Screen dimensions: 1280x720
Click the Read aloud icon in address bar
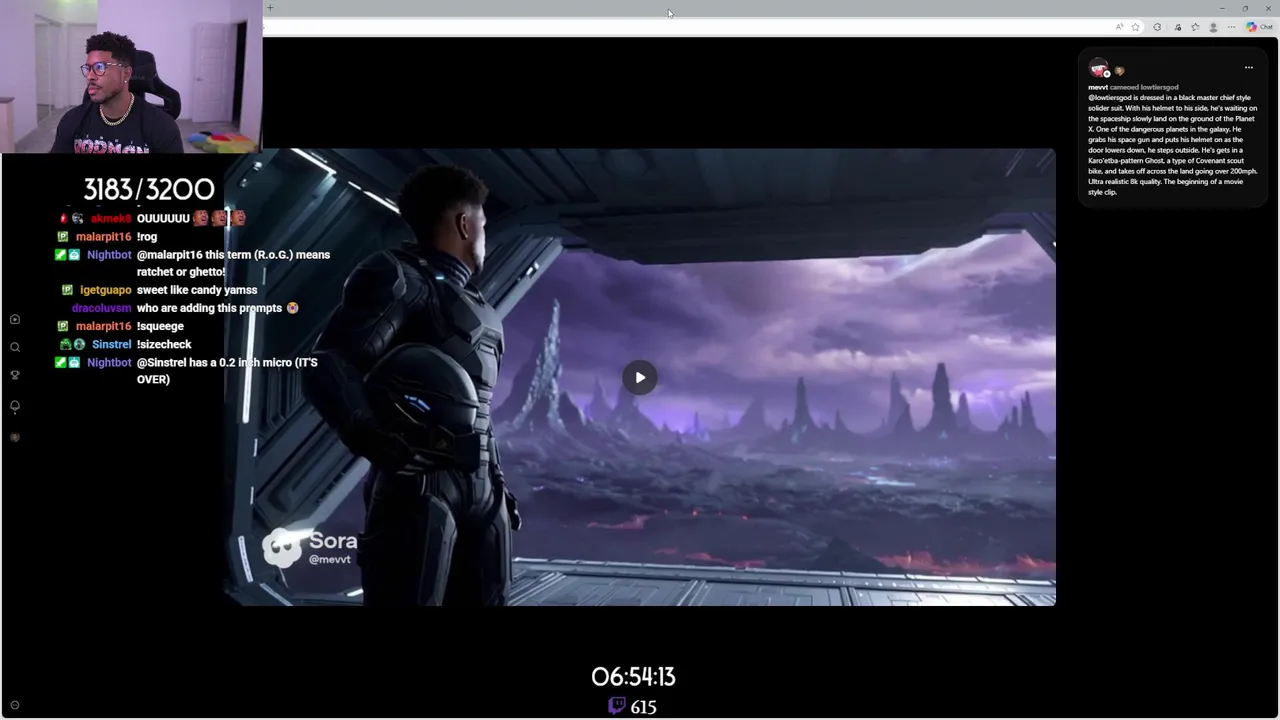pyautogui.click(x=1120, y=27)
